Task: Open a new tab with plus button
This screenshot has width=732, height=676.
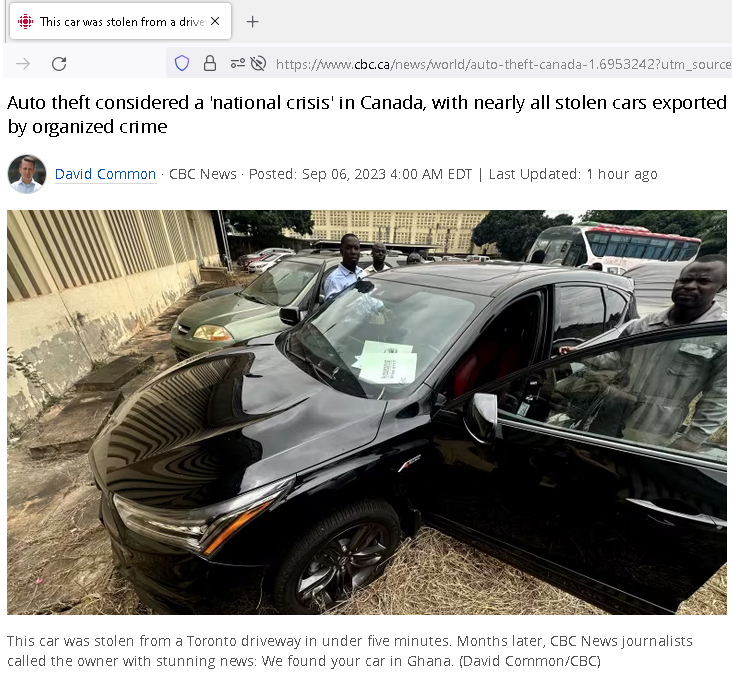Action: point(253,21)
